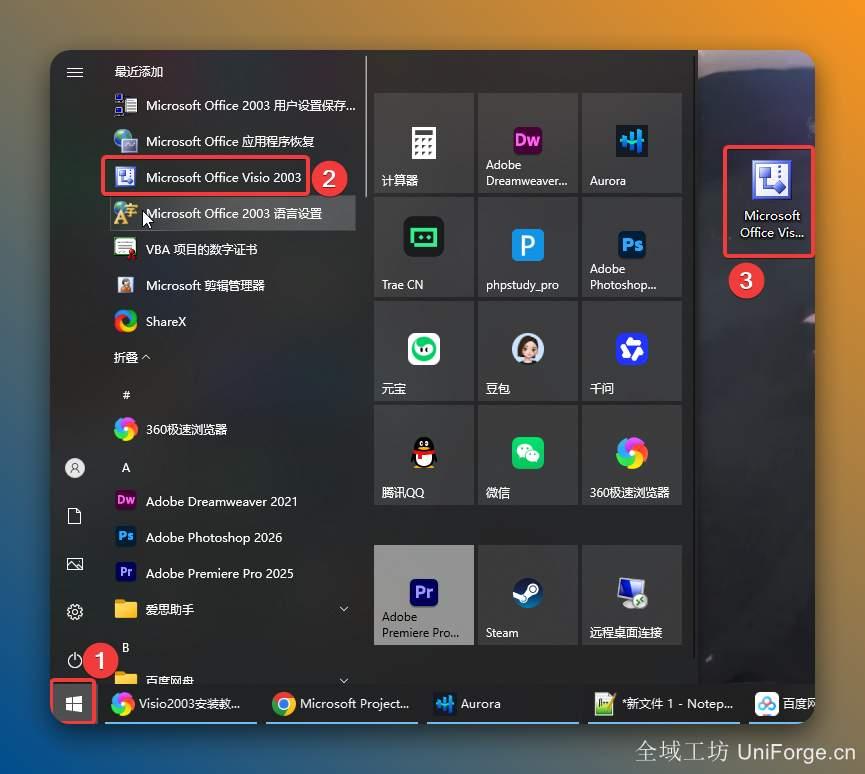Click the 最近添加 section header

pyautogui.click(x=138, y=72)
